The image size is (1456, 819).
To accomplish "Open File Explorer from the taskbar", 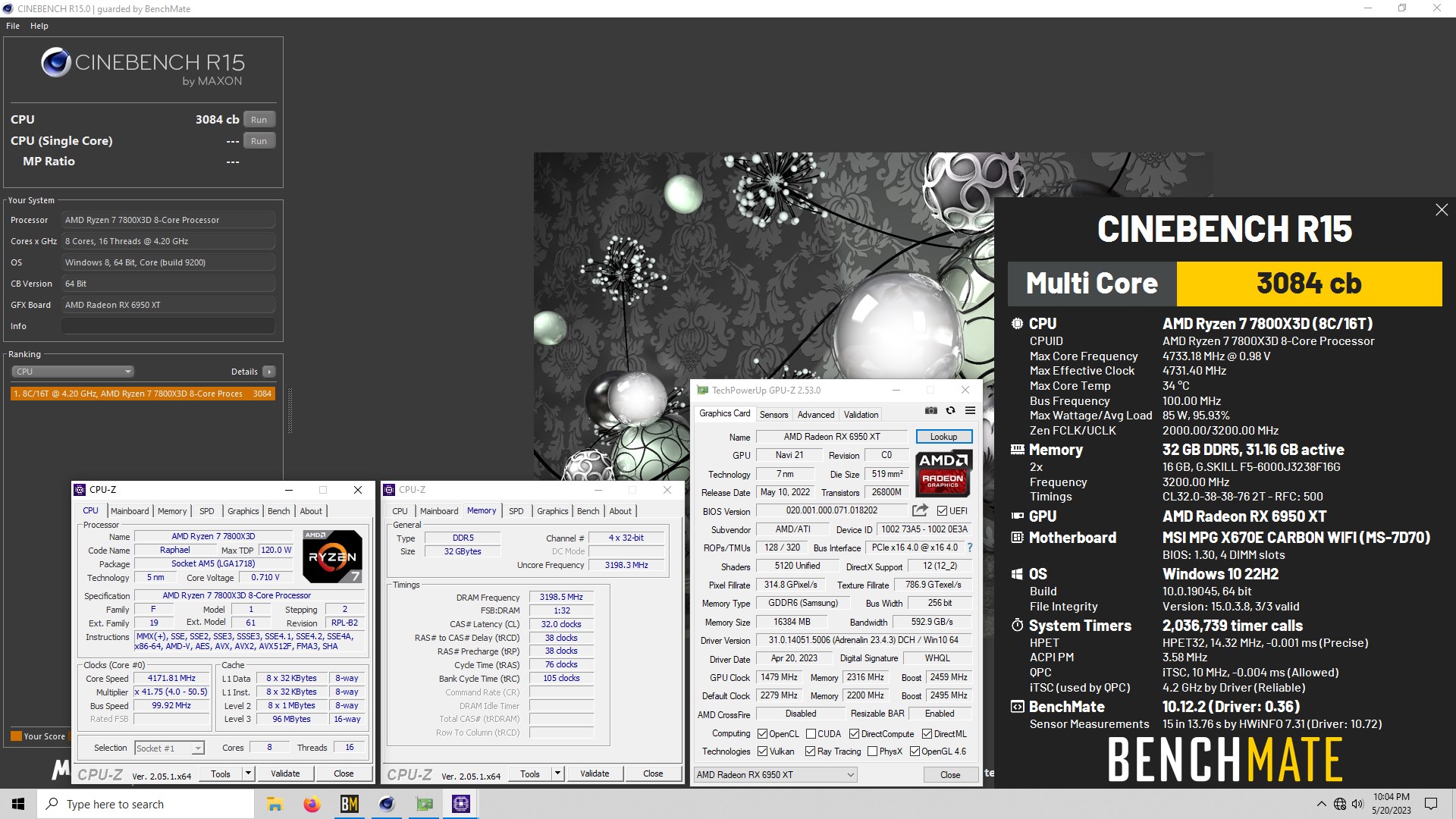I will pos(275,804).
